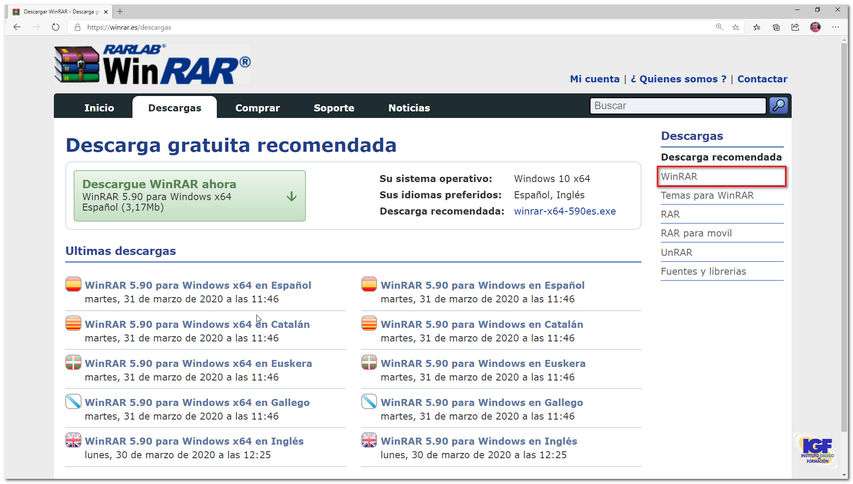853x484 pixels.
Task: Open RAR para movil in sidebar
Action: pyautogui.click(x=696, y=233)
